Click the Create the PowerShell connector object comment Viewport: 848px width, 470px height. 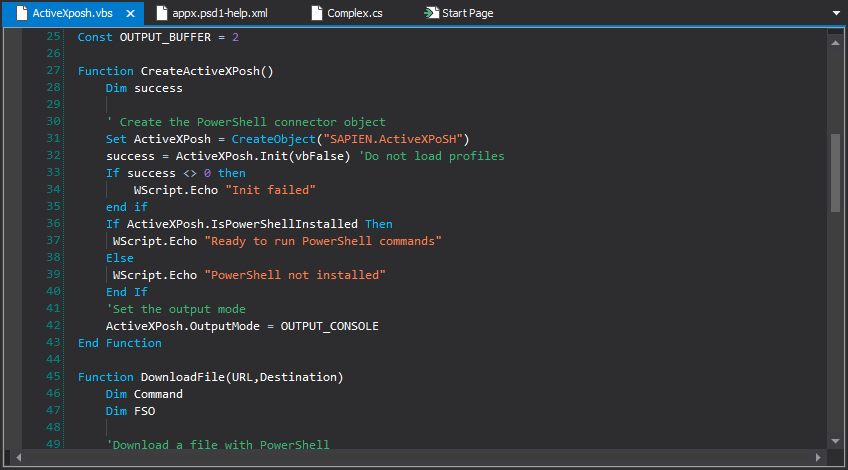(246, 122)
